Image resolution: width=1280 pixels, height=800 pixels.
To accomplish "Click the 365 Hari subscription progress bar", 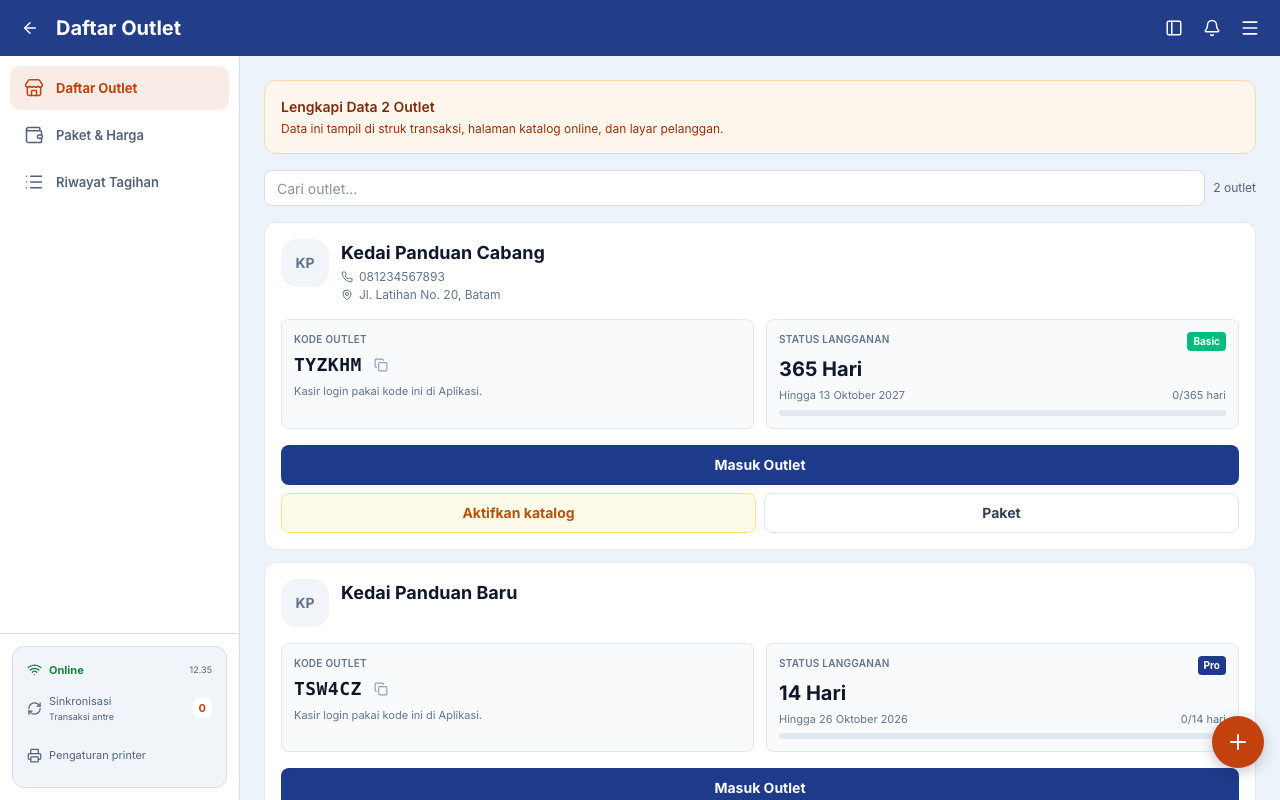I will pyautogui.click(x=1002, y=413).
